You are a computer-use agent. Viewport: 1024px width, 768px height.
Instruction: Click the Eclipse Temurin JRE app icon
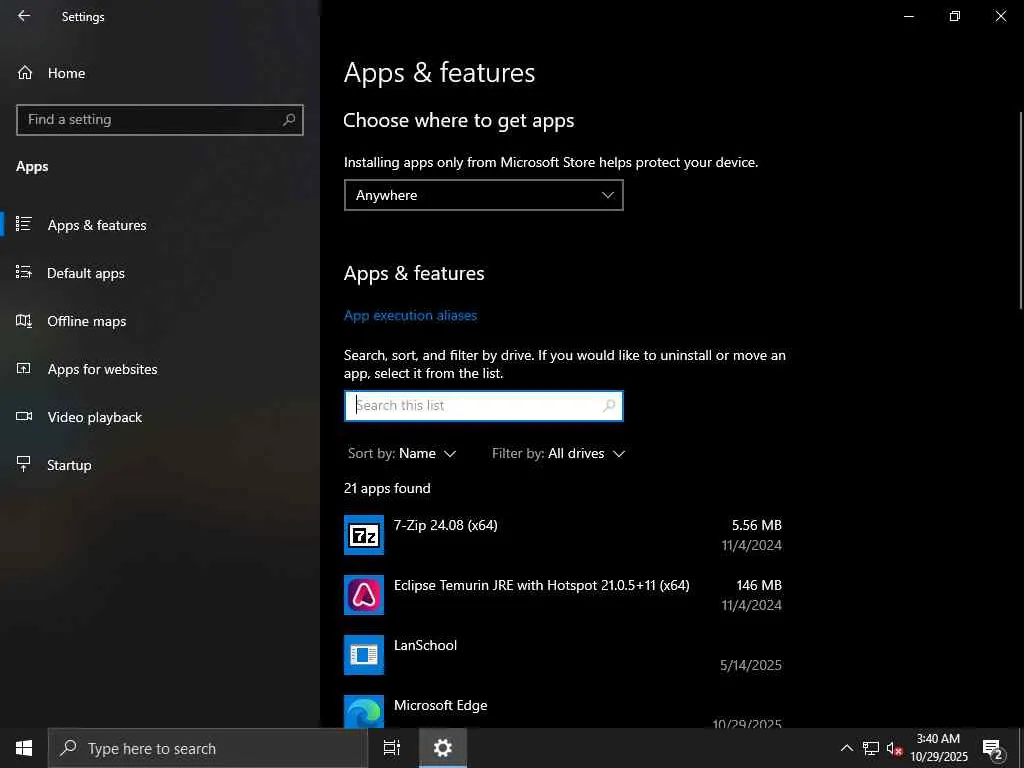coord(364,595)
